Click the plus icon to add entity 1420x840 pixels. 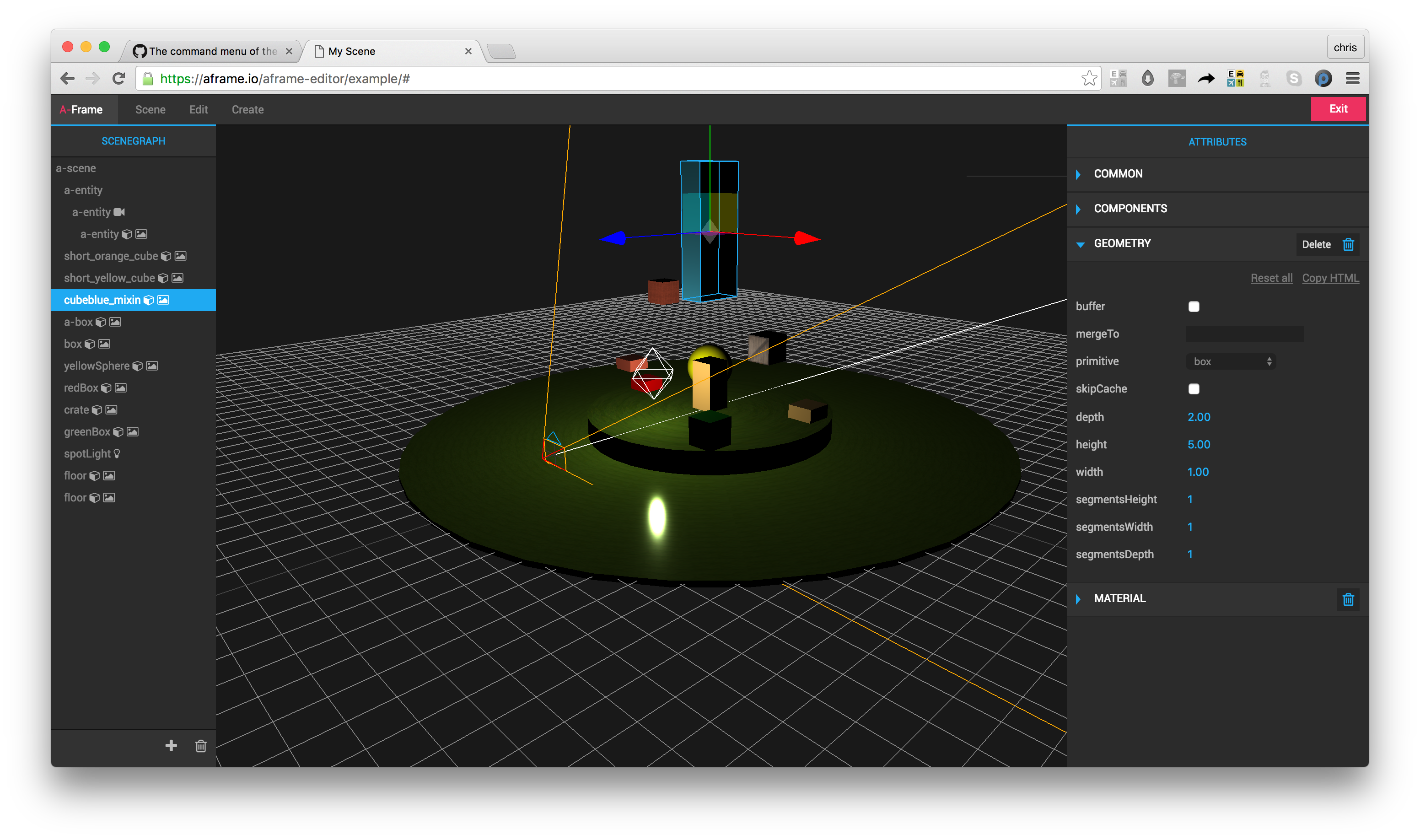pyautogui.click(x=171, y=745)
